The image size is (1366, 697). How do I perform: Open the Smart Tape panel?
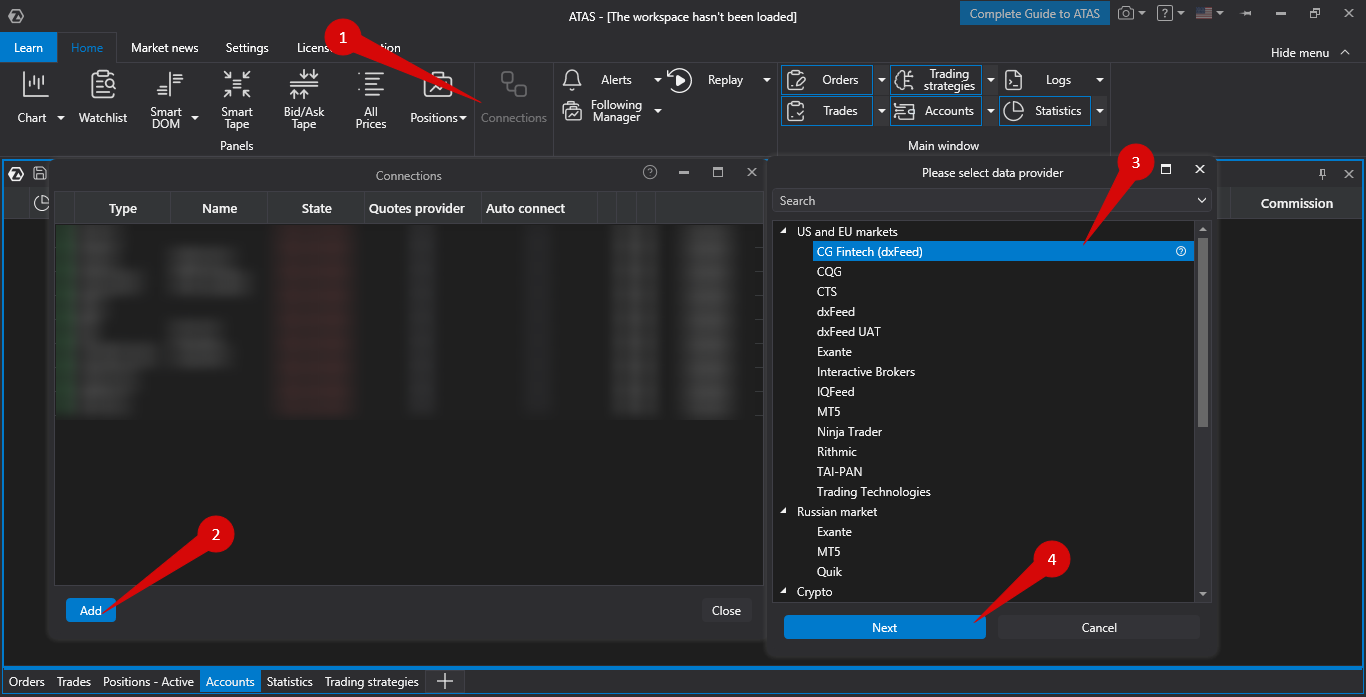pyautogui.click(x=237, y=99)
